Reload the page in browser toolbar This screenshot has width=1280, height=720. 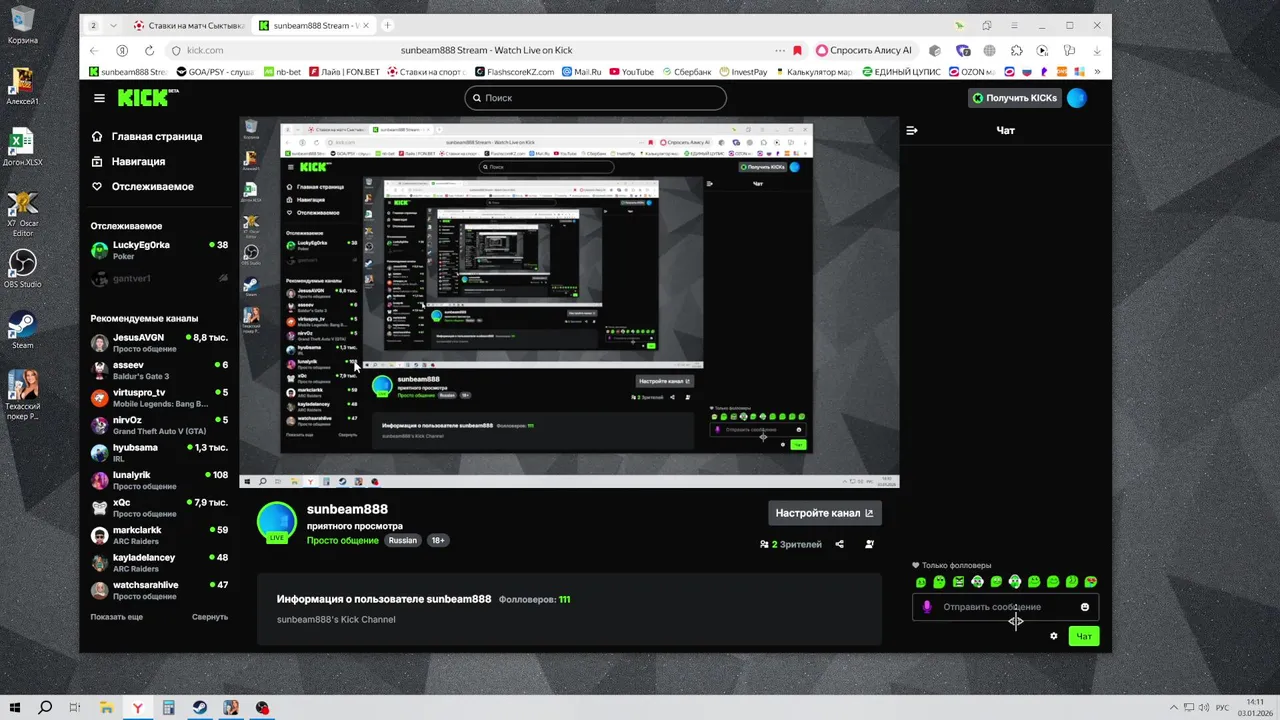tap(149, 50)
